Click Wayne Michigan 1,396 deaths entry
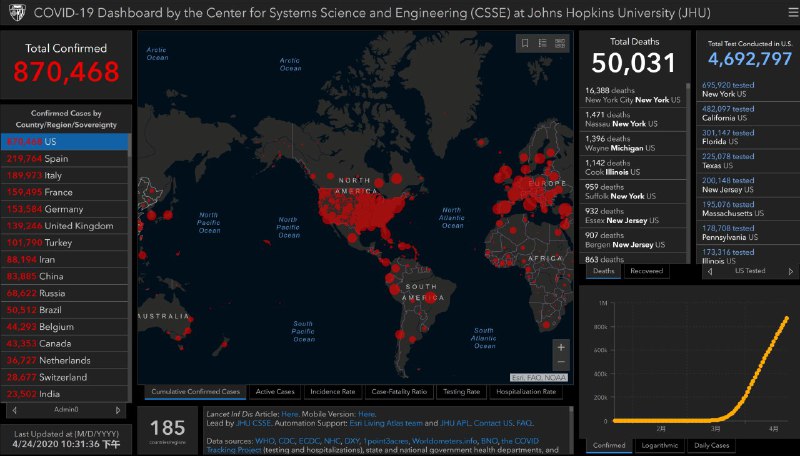The height and width of the screenshot is (456, 800). [x=633, y=143]
